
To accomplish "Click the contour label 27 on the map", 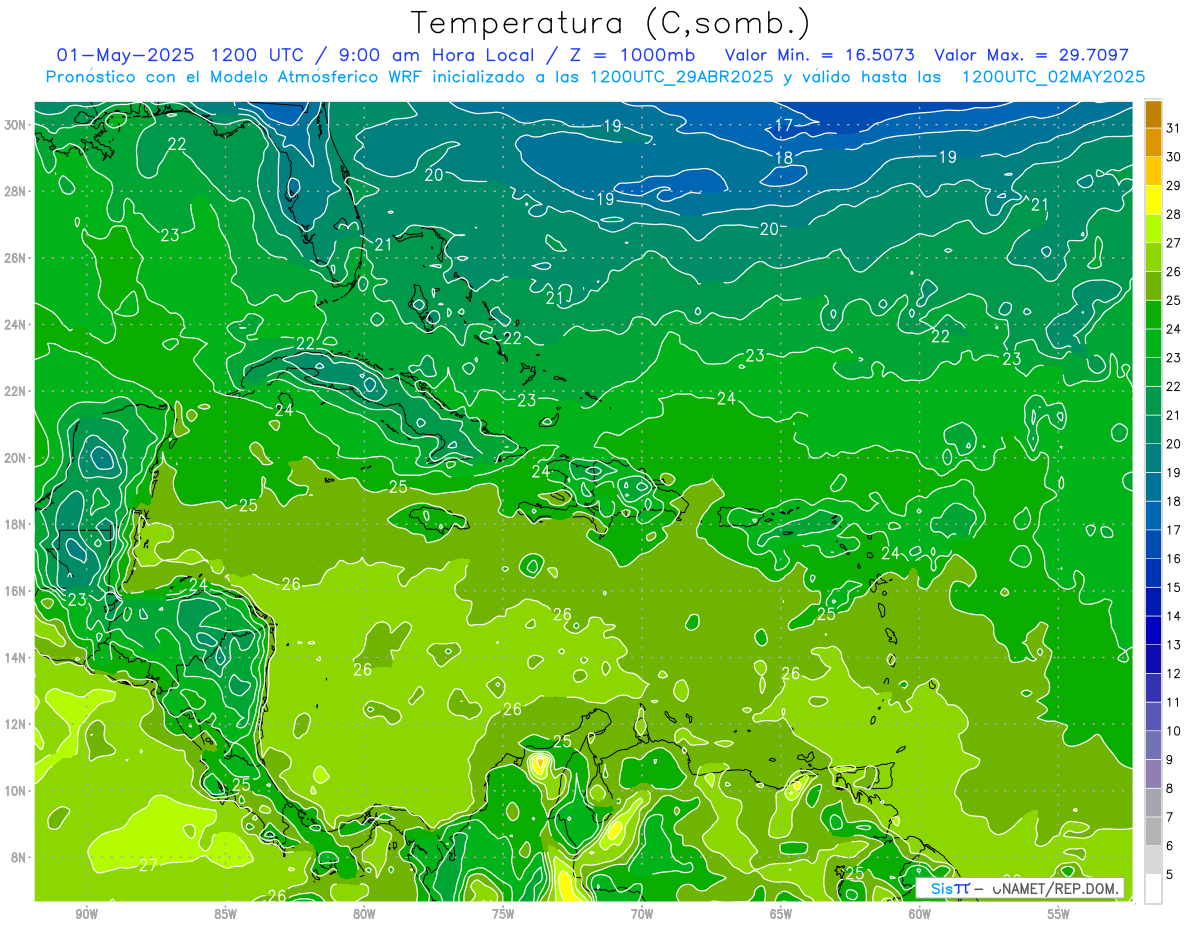I will [148, 865].
